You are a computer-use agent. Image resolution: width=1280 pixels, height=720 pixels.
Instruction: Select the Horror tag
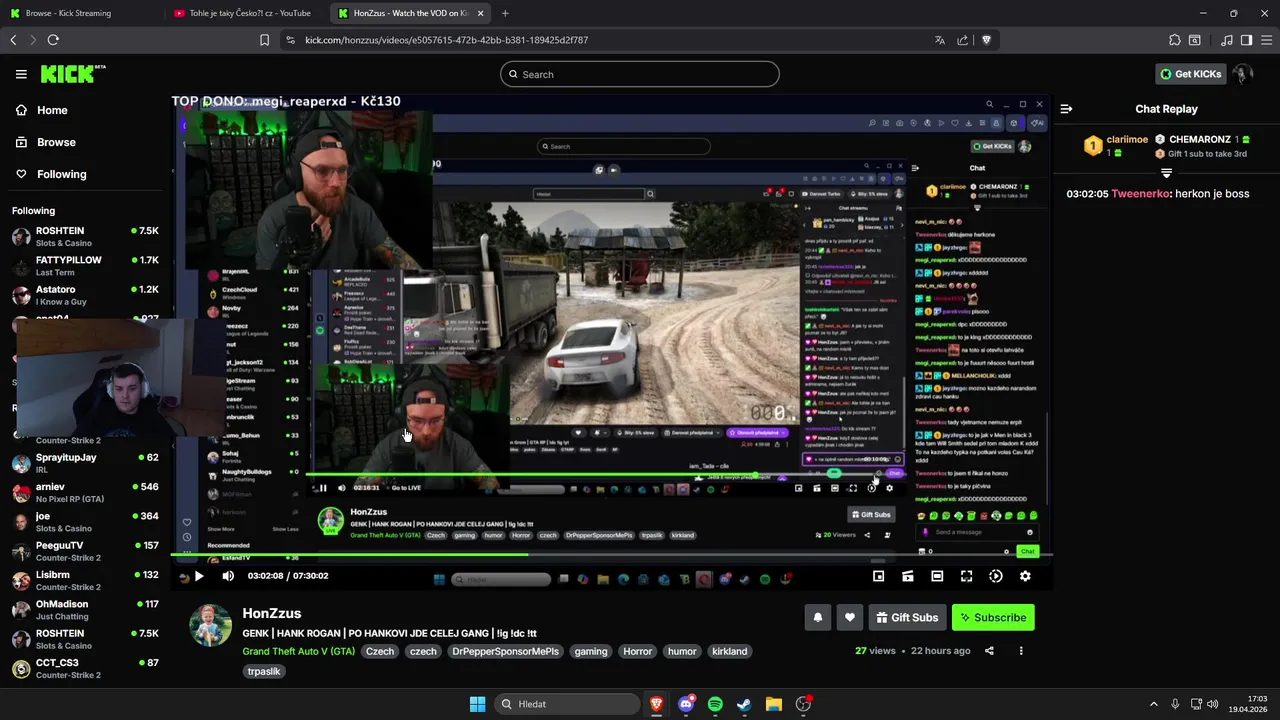pyautogui.click(x=637, y=651)
